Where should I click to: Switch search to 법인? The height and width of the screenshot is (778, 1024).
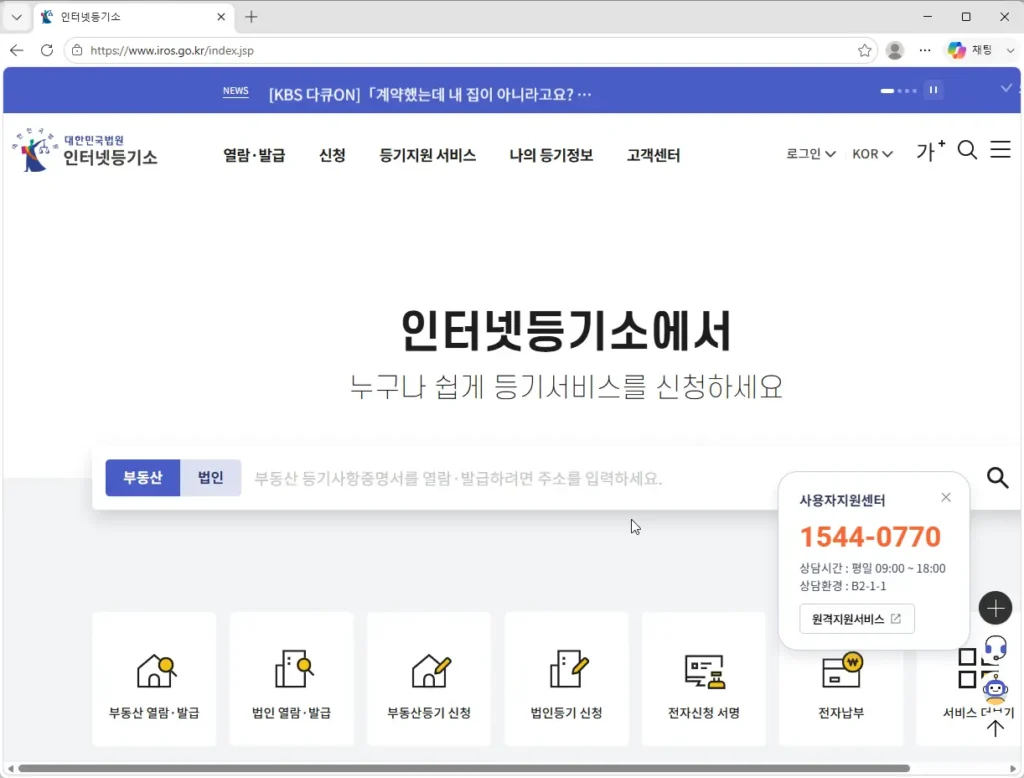pyautogui.click(x=210, y=478)
